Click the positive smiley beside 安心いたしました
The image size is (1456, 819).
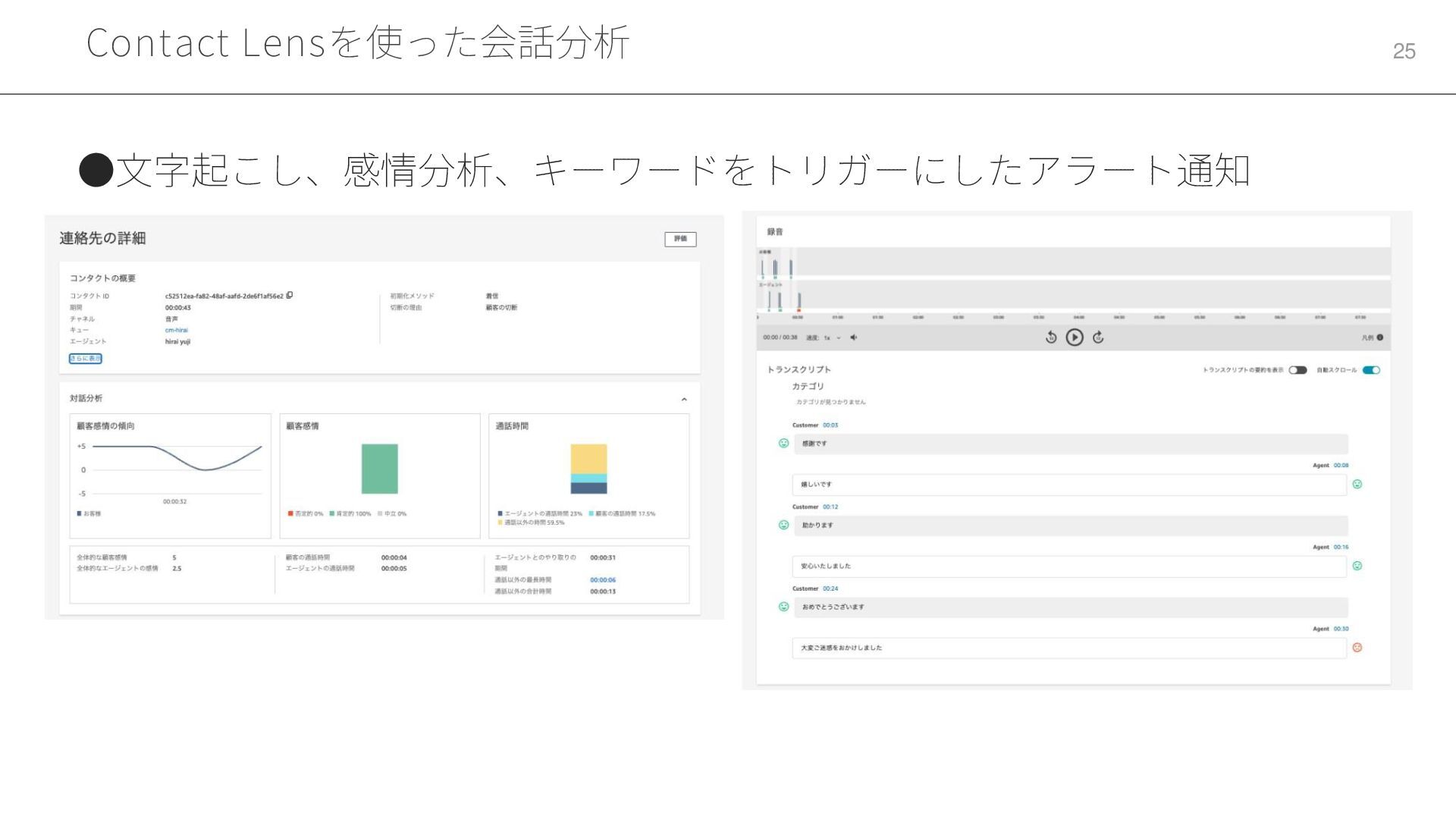pyautogui.click(x=1357, y=566)
